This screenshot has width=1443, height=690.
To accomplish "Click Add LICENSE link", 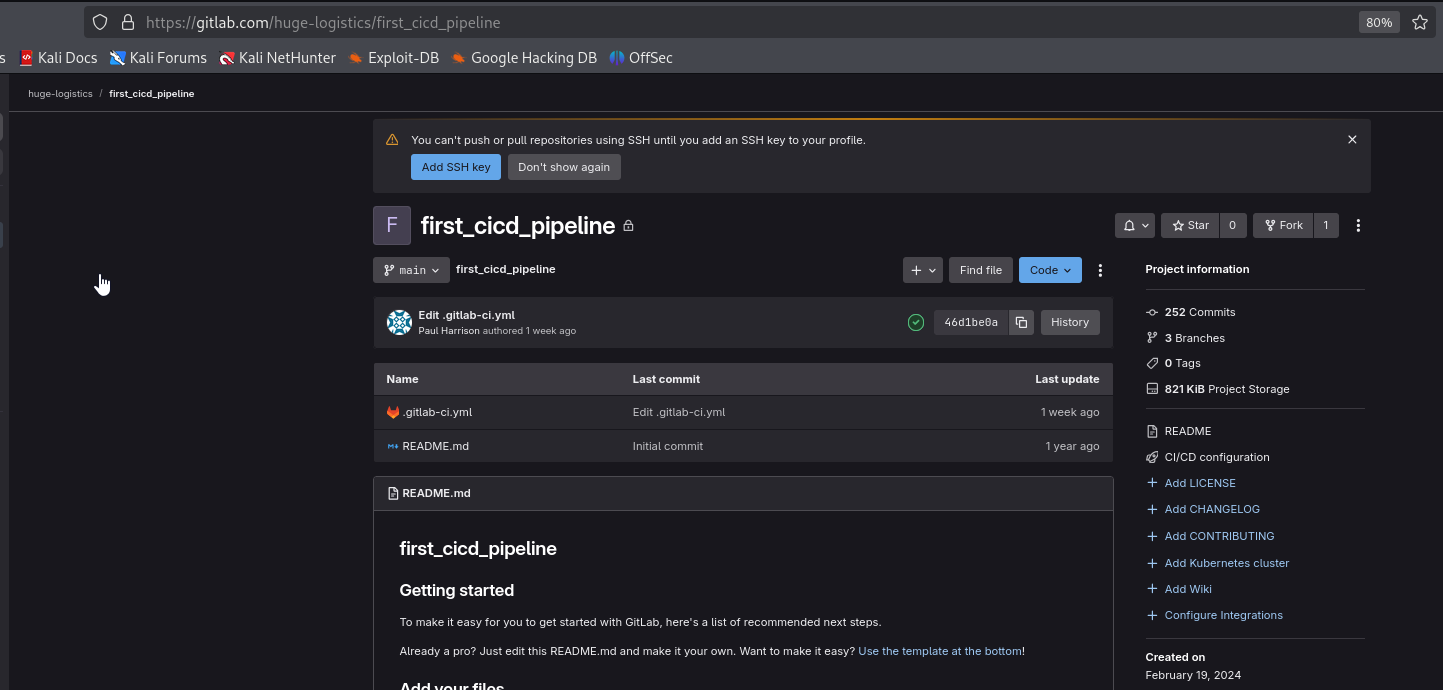I will [1200, 483].
